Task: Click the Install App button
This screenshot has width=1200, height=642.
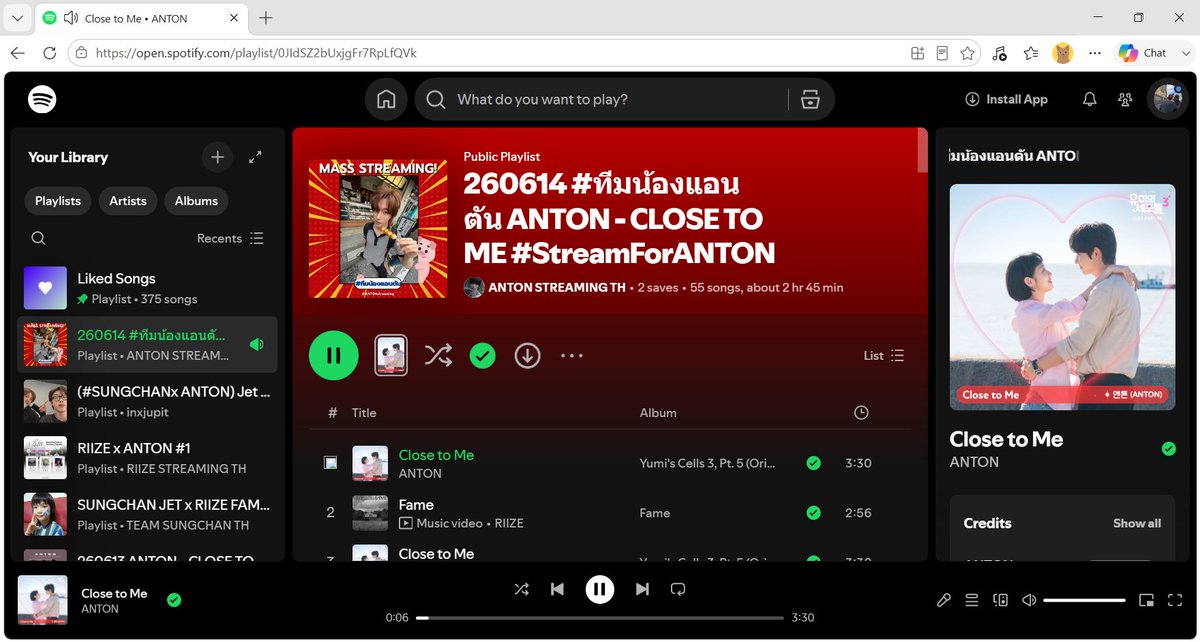Action: tap(1006, 99)
